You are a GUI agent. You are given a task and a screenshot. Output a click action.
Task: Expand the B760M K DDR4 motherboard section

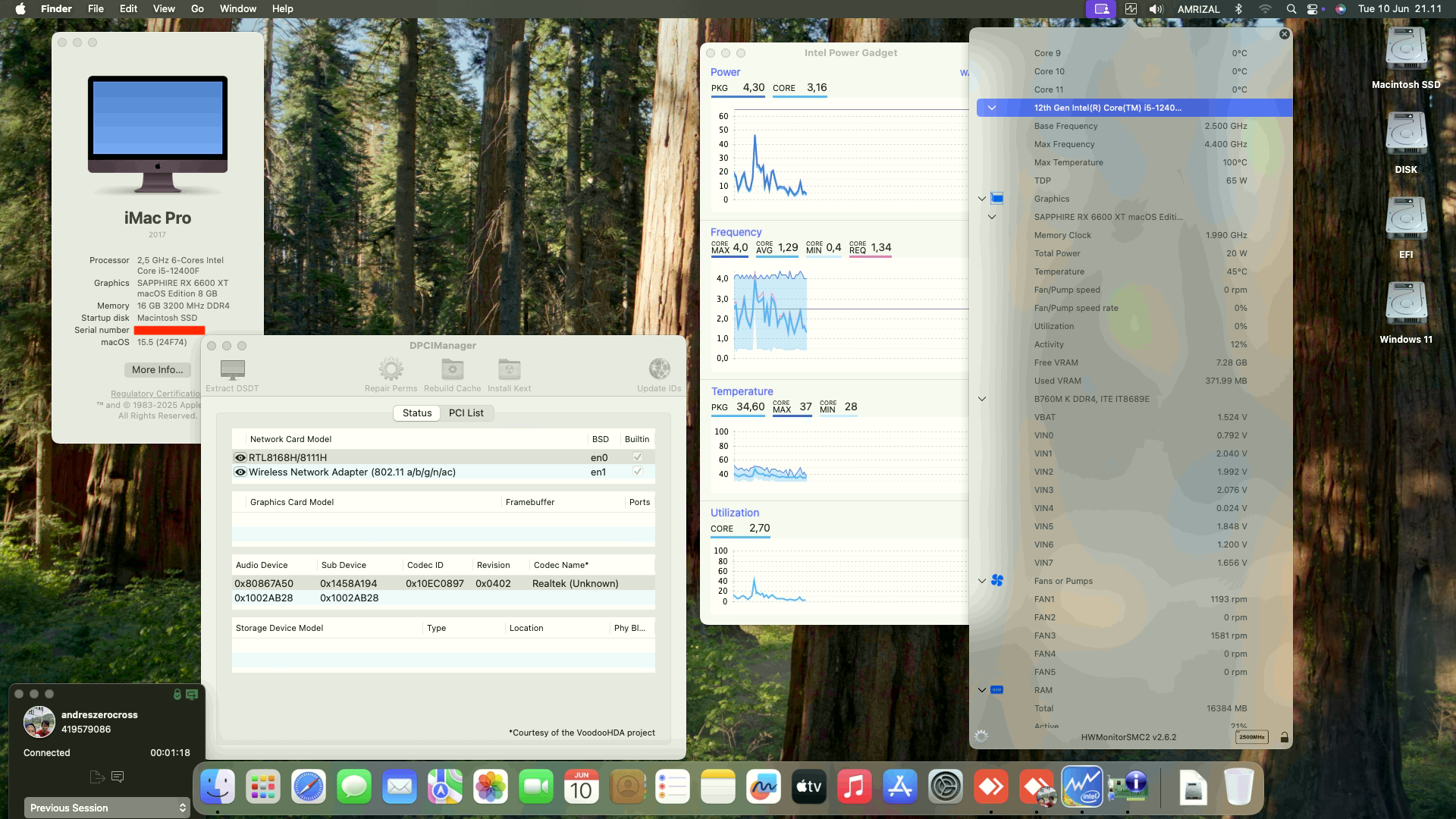[x=982, y=398]
